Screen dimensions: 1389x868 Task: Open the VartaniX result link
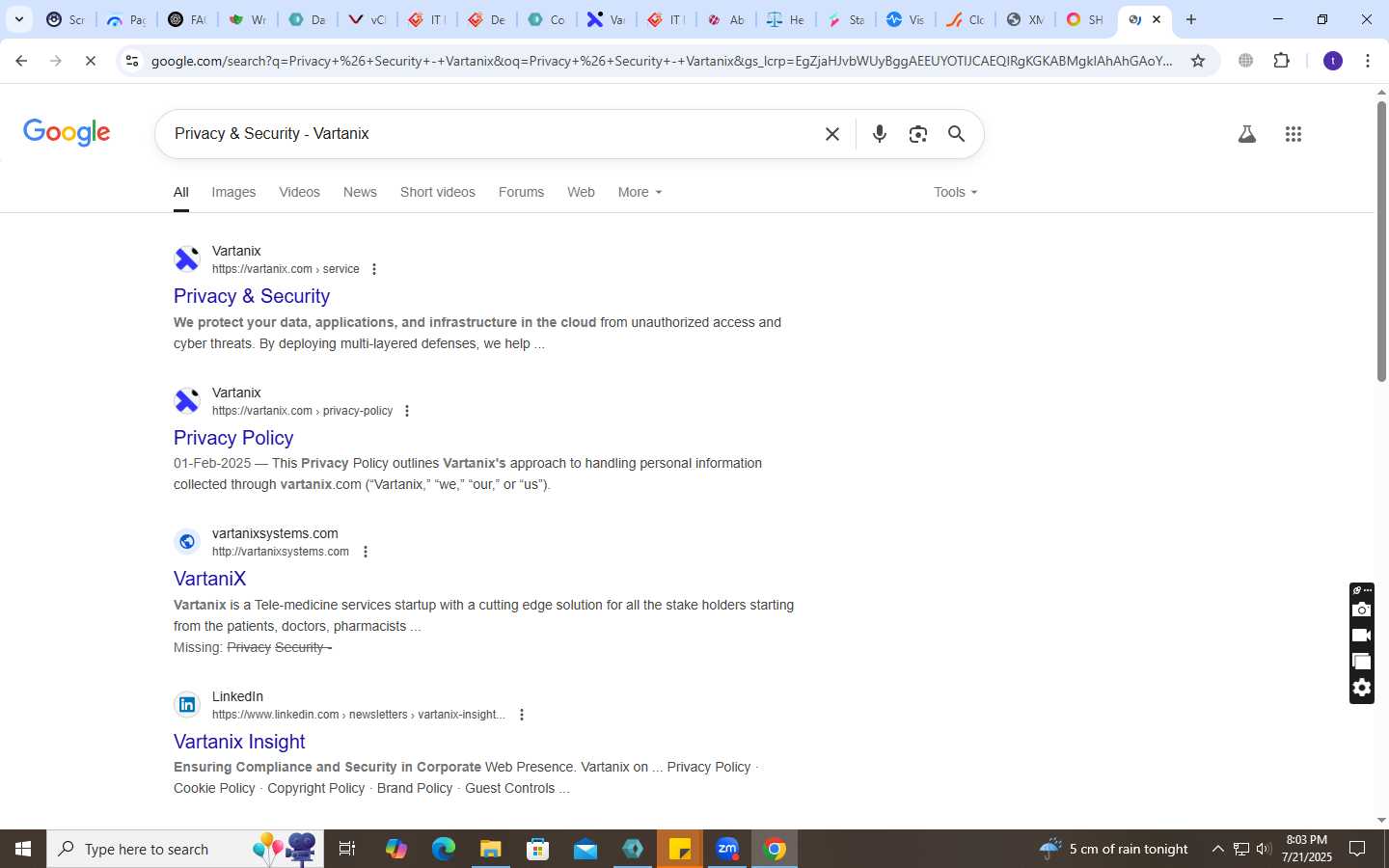coord(209,579)
